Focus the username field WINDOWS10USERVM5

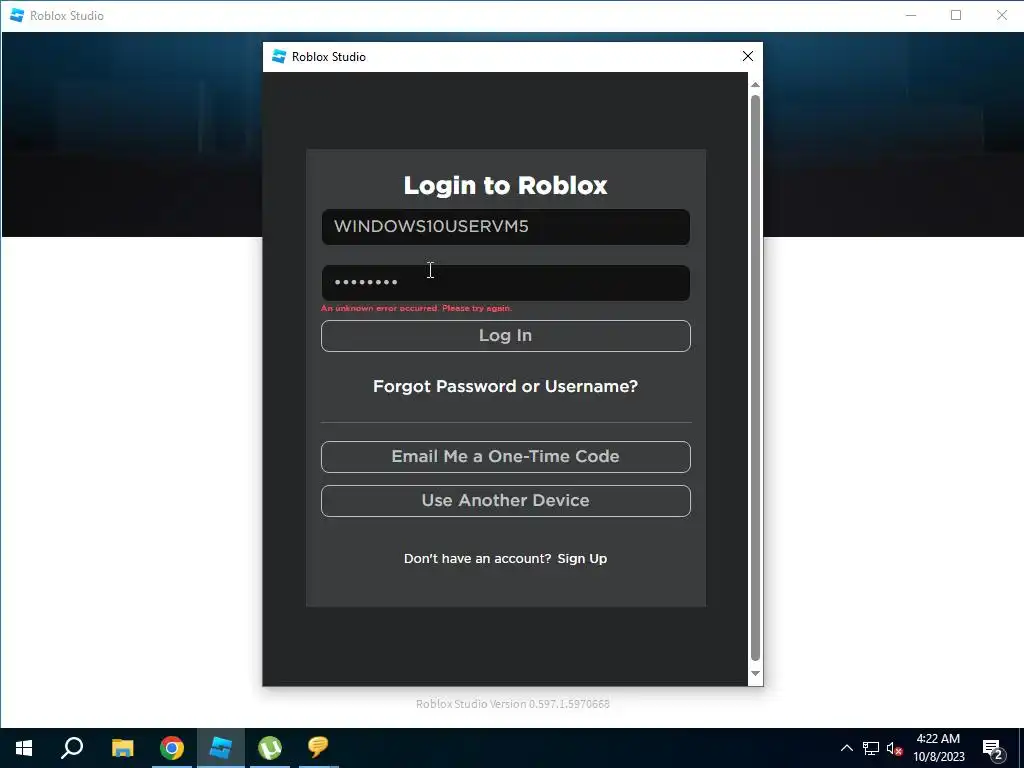point(505,227)
